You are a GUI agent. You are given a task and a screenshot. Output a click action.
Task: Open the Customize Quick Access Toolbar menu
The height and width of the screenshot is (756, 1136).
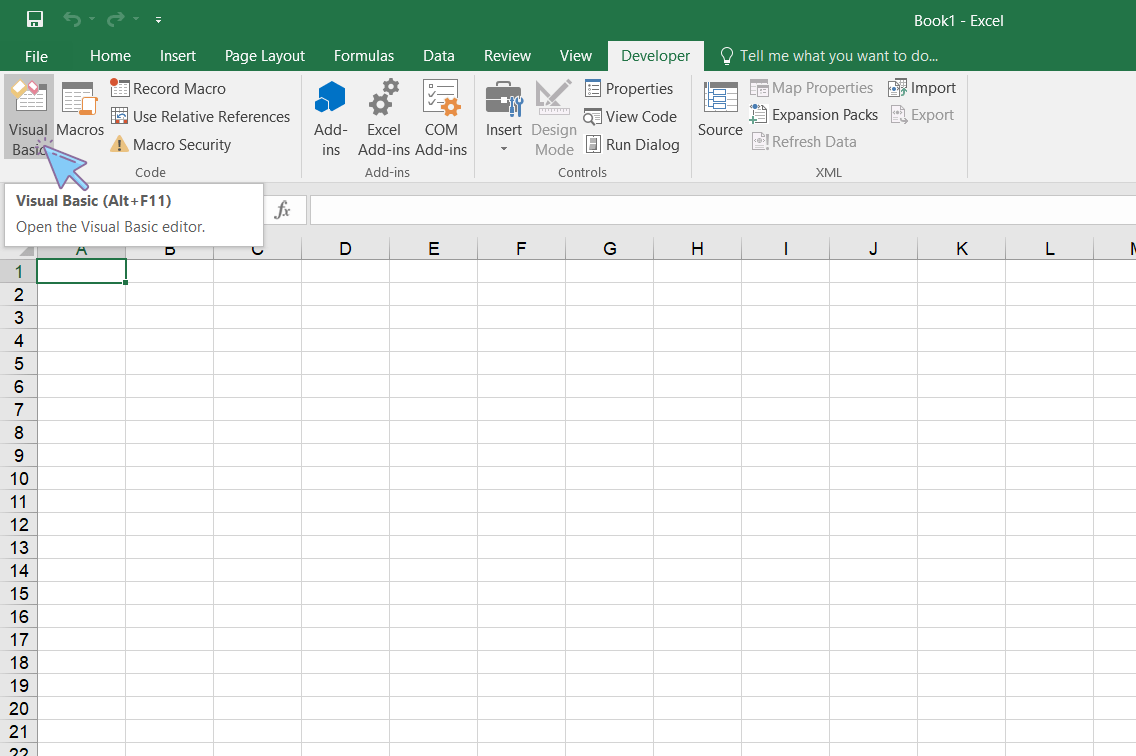tap(158, 19)
